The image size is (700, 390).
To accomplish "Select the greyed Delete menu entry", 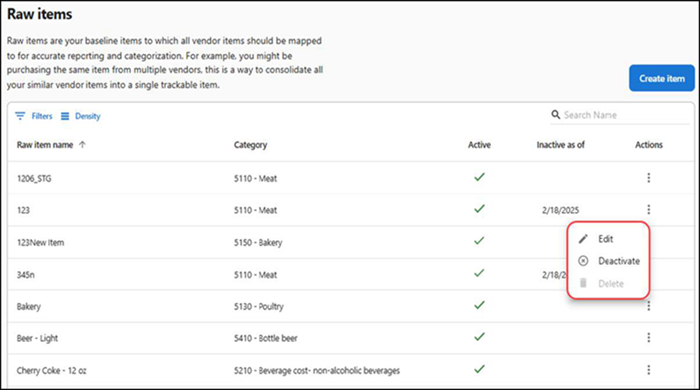I will point(608,283).
